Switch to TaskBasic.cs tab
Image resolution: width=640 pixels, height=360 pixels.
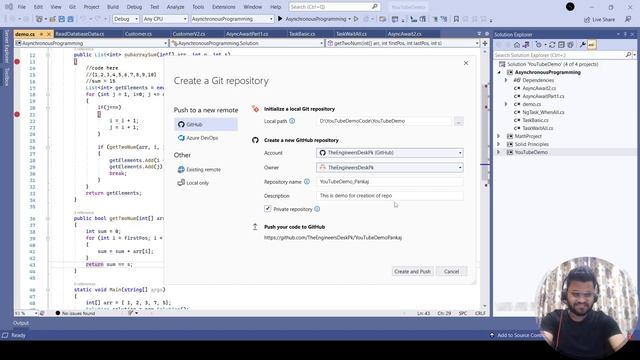[x=302, y=34]
